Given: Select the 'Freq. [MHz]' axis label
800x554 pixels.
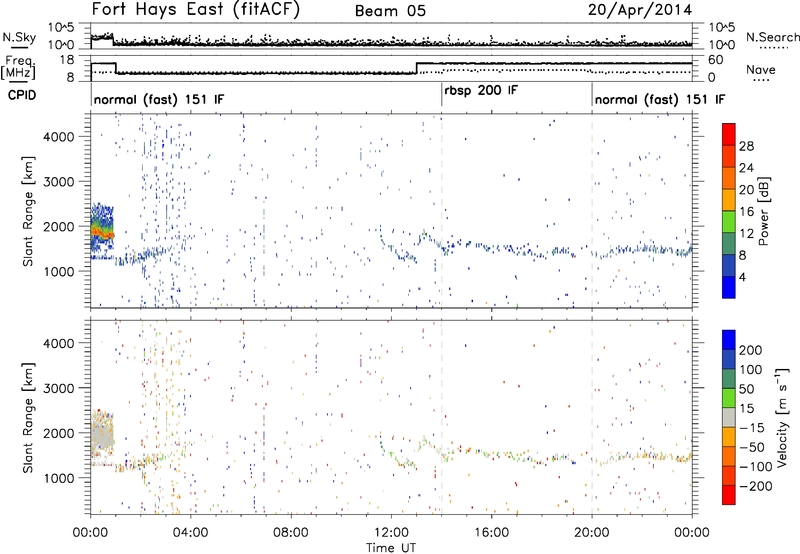Looking at the screenshot, I should click(18, 68).
